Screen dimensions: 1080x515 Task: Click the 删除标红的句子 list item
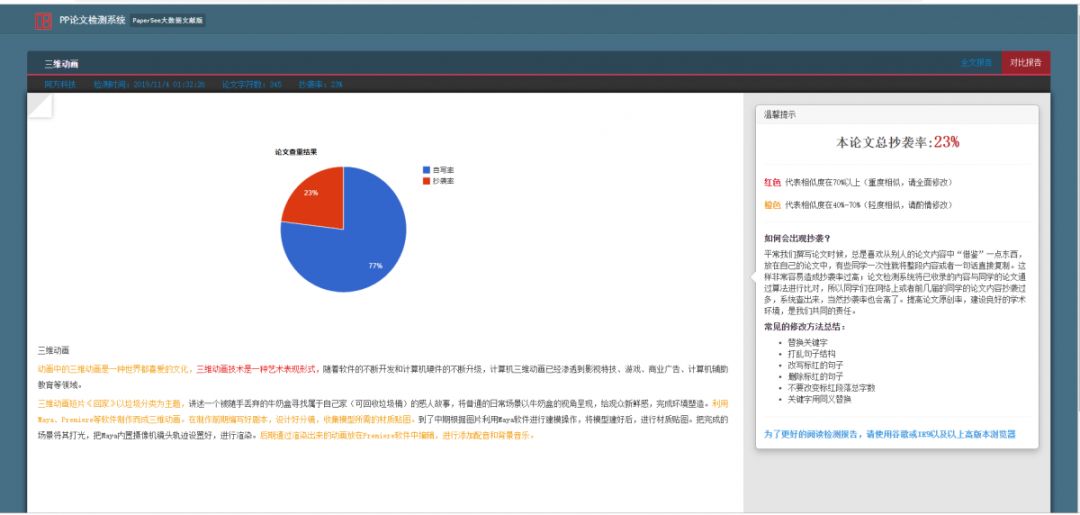816,377
